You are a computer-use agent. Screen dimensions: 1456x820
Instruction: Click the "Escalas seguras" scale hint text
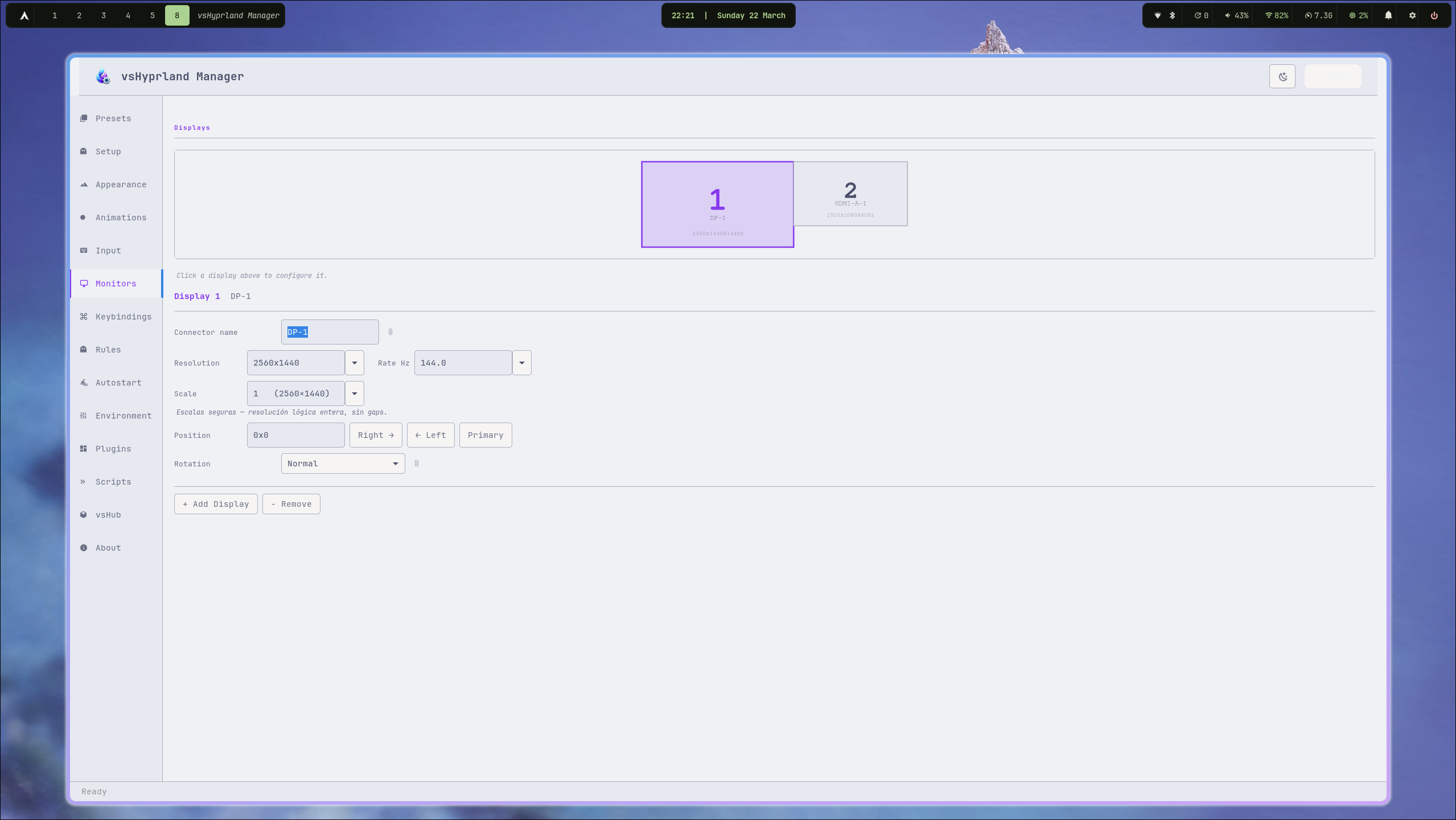[282, 412]
